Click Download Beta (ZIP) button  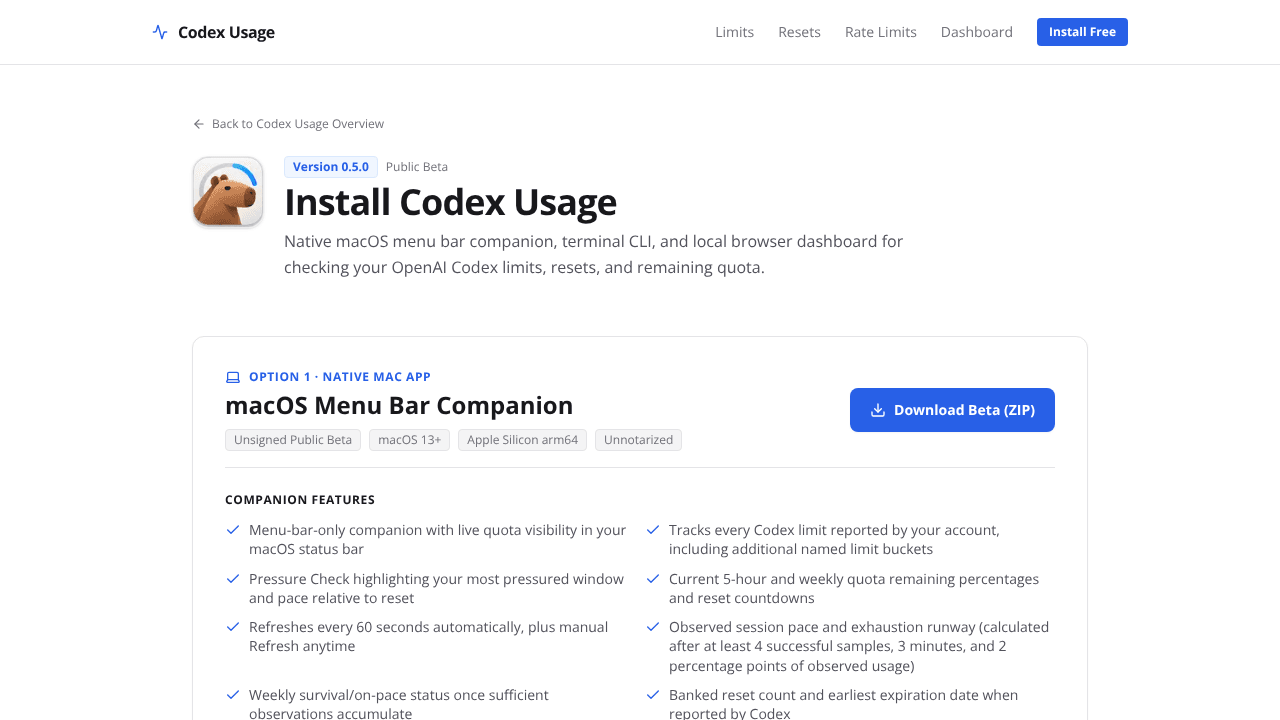tap(952, 410)
